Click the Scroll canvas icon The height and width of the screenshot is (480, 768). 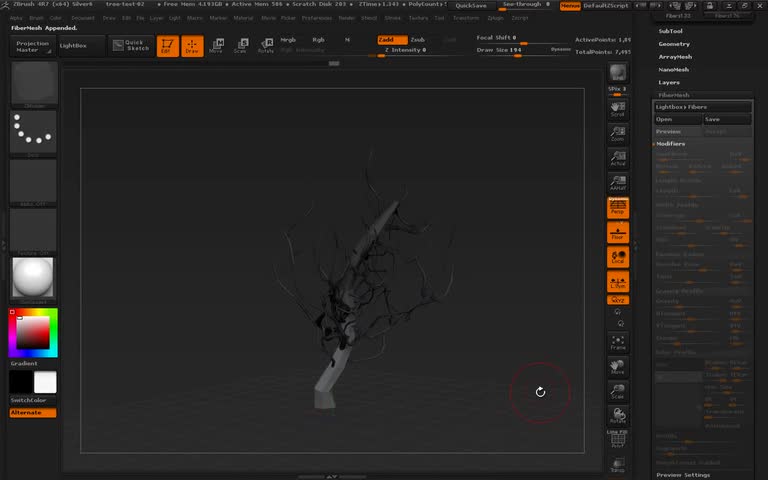point(618,108)
